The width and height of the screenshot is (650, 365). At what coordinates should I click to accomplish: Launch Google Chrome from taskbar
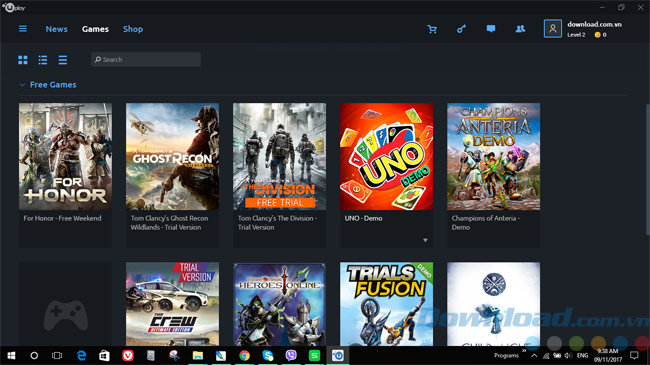point(245,355)
